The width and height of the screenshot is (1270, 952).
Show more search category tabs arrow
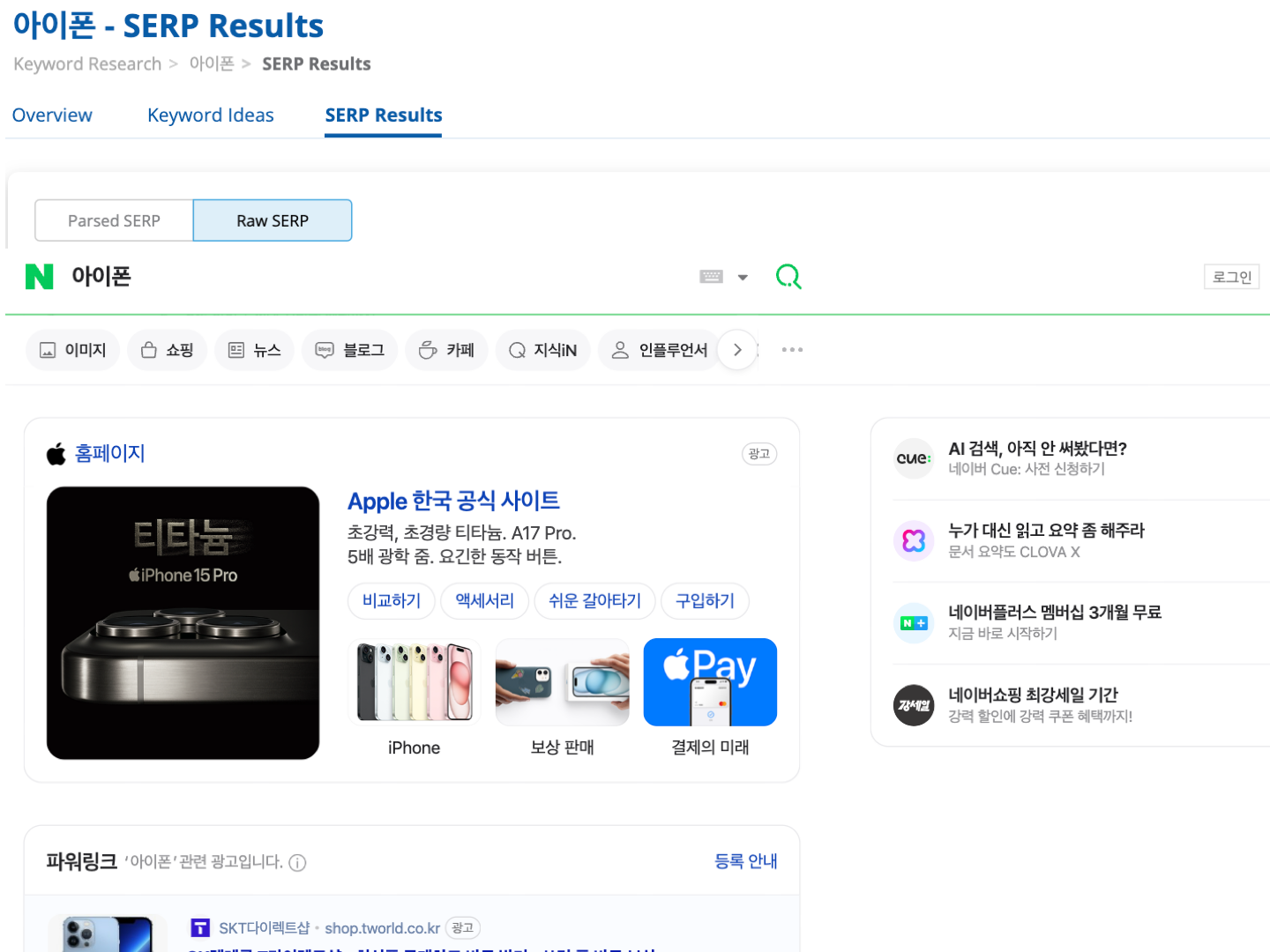coord(737,350)
